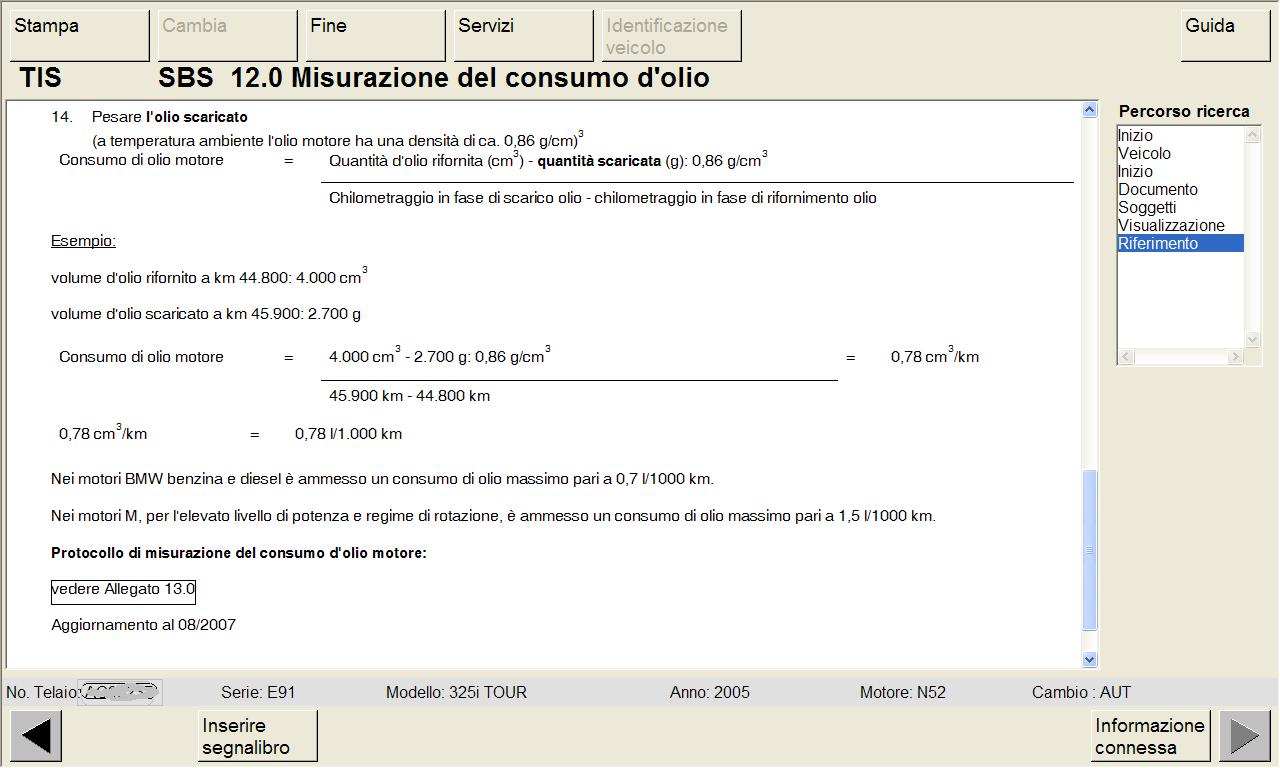Viewport: 1280px width, 768px height.
Task: Open the Servizi menu
Action: [x=523, y=36]
